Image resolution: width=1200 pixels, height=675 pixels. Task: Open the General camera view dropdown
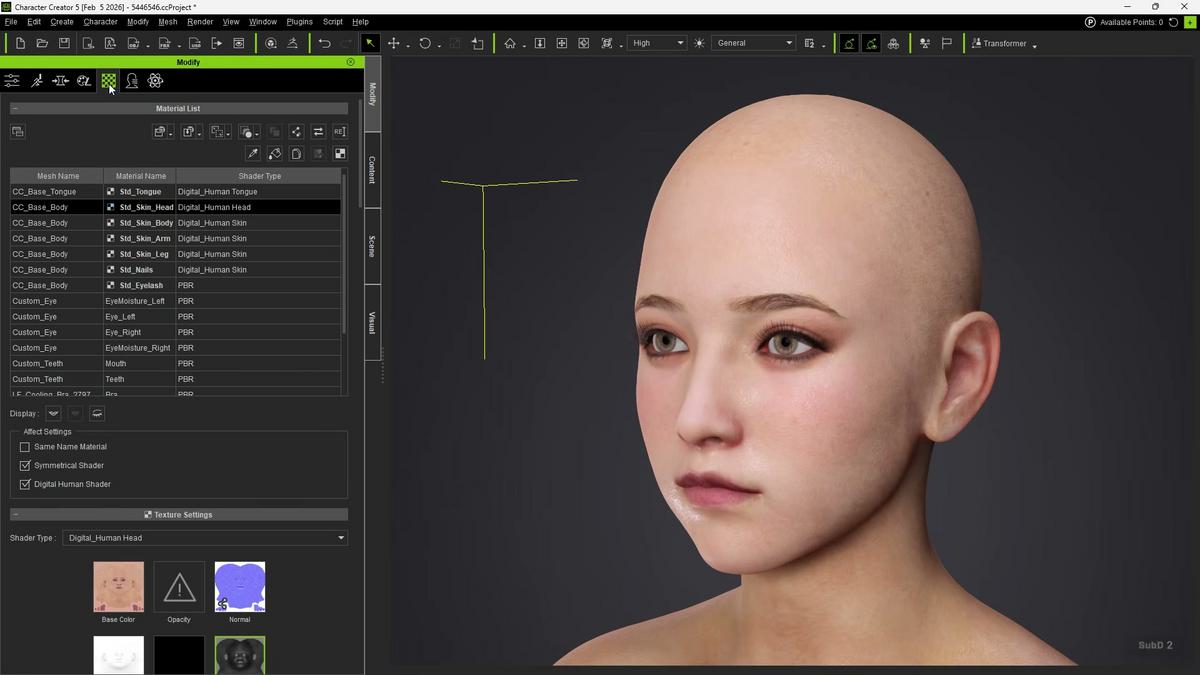click(753, 43)
